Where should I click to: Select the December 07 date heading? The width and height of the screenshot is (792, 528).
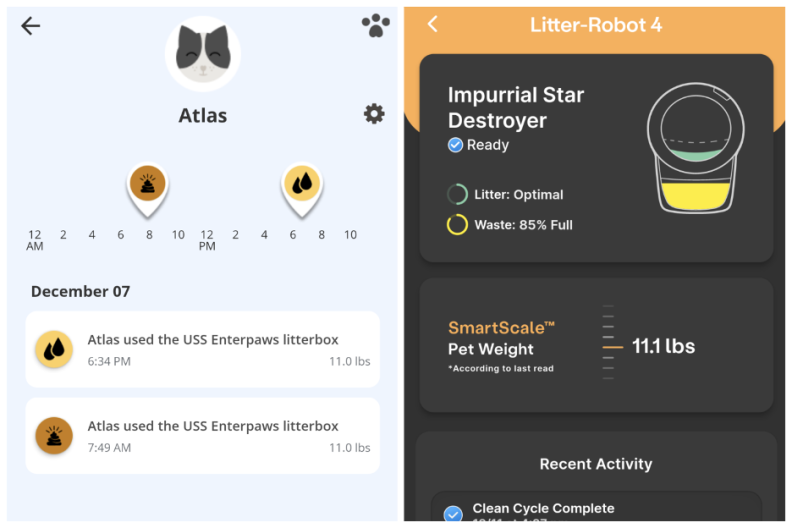(x=80, y=292)
